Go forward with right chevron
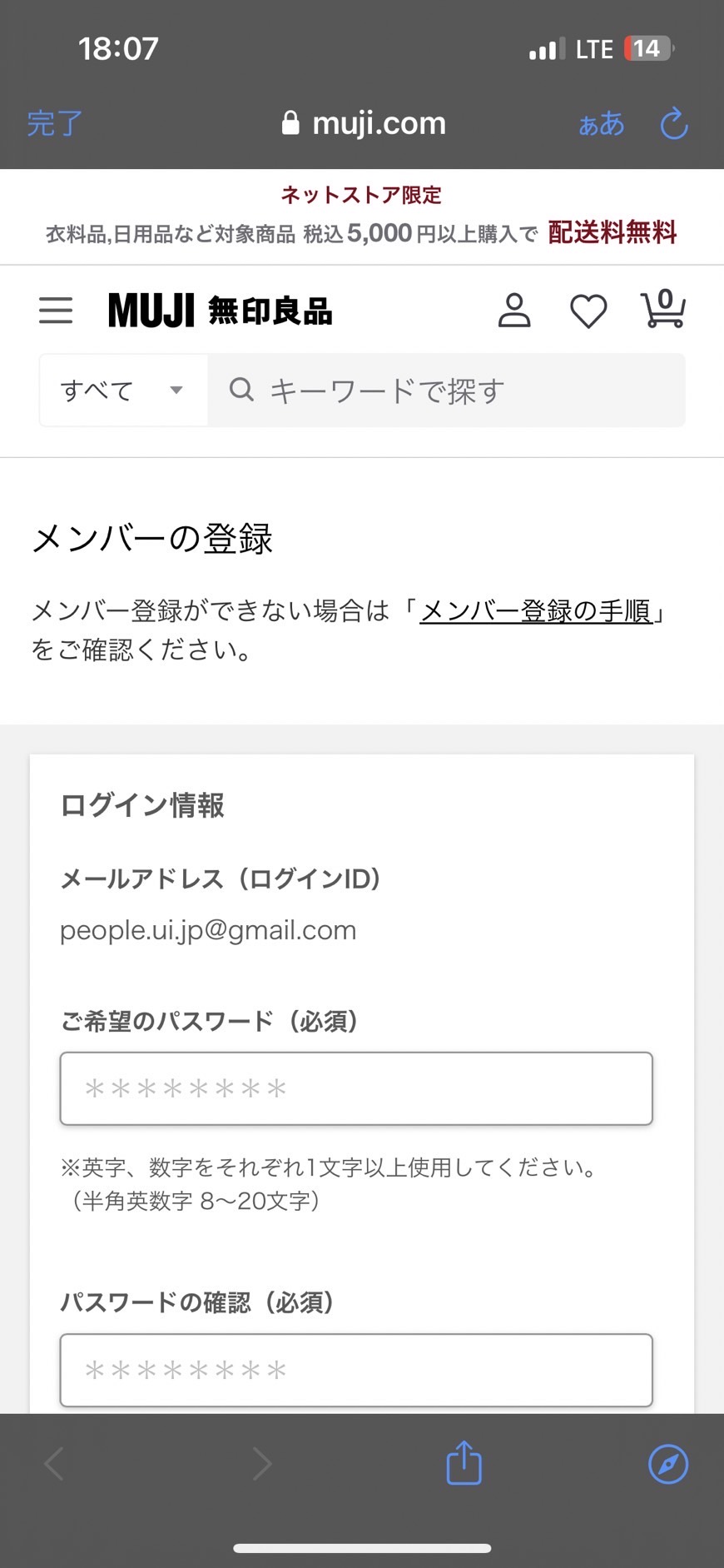This screenshot has width=724, height=1568. pos(262,1464)
